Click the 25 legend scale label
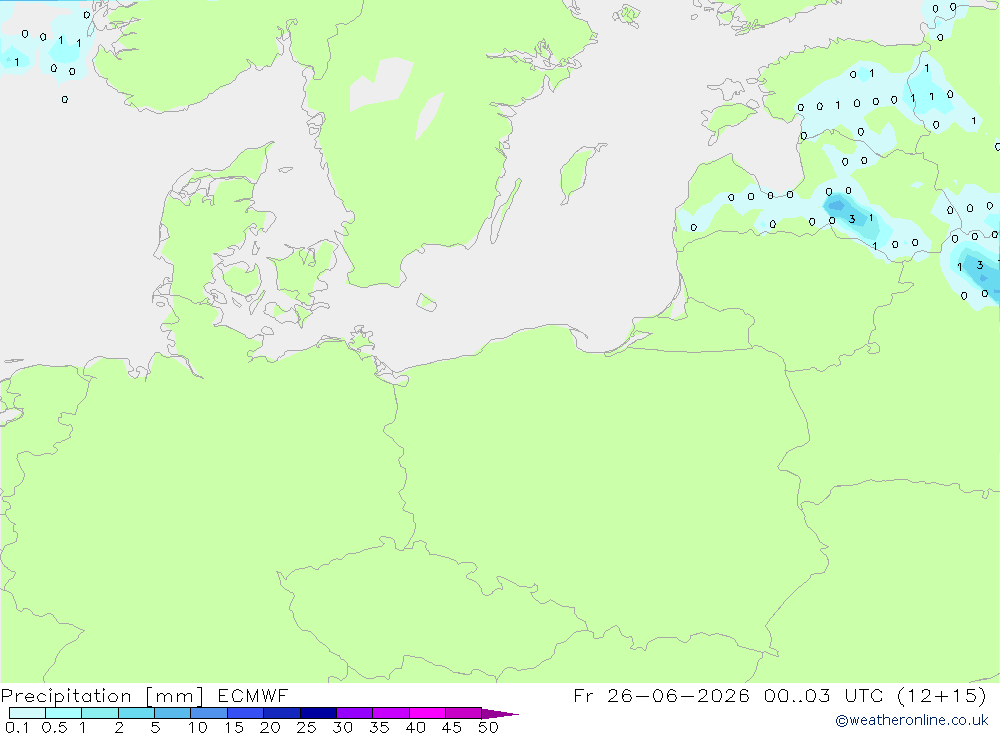The height and width of the screenshot is (733, 1000). [306, 727]
